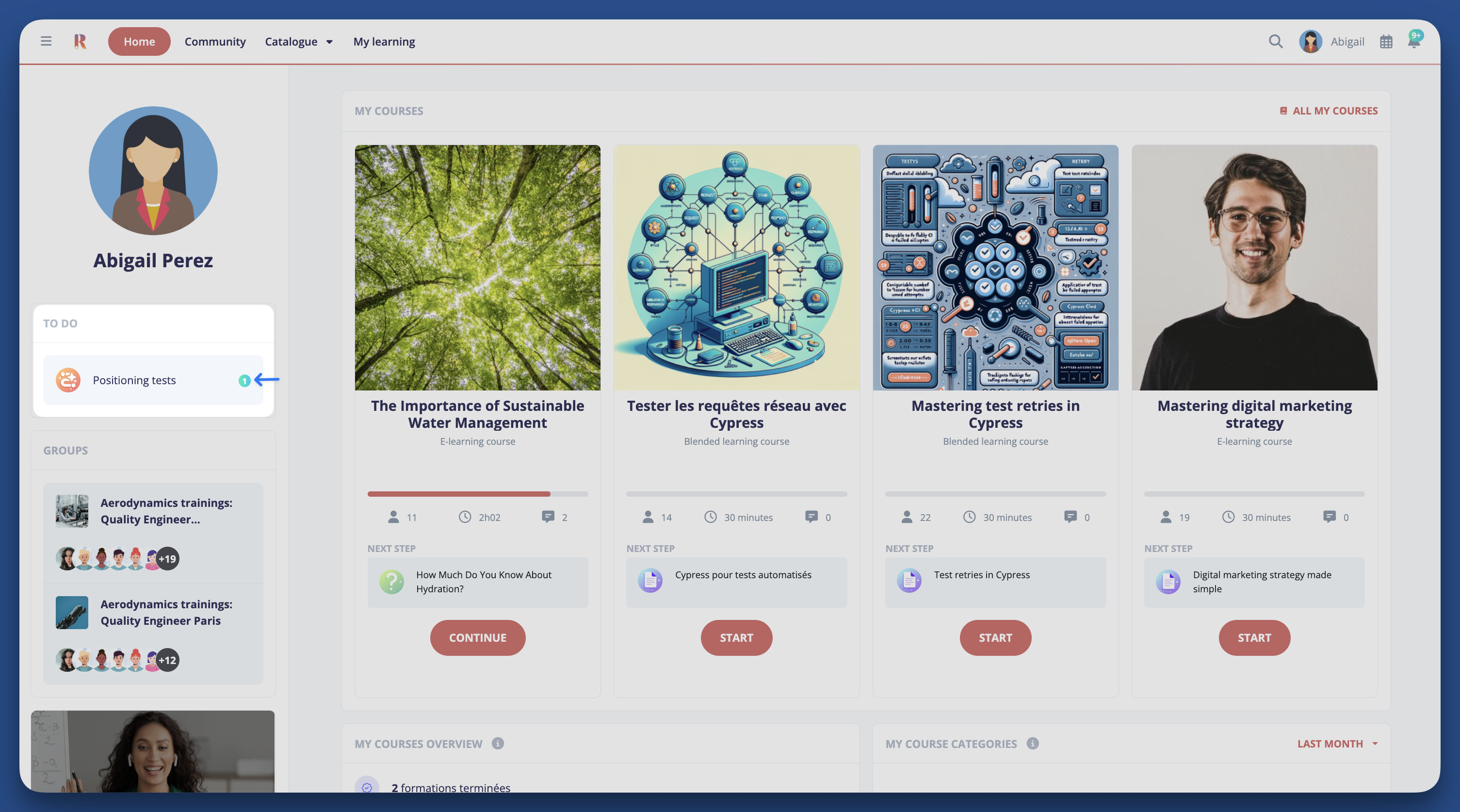This screenshot has height=812, width=1460.
Task: Click the info icon beside My Course Categories
Action: [1033, 744]
